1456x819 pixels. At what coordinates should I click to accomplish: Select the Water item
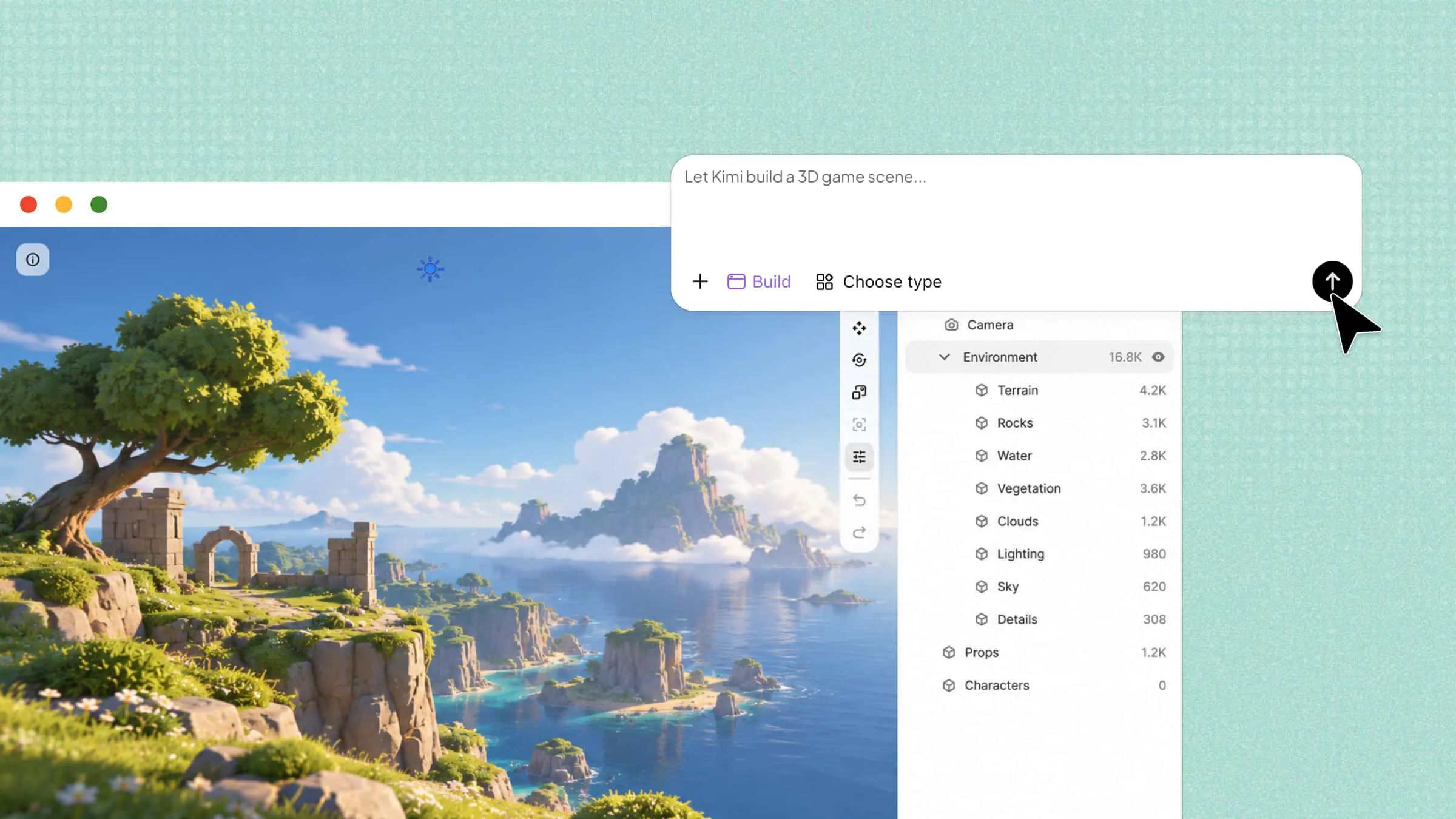pos(1039,456)
